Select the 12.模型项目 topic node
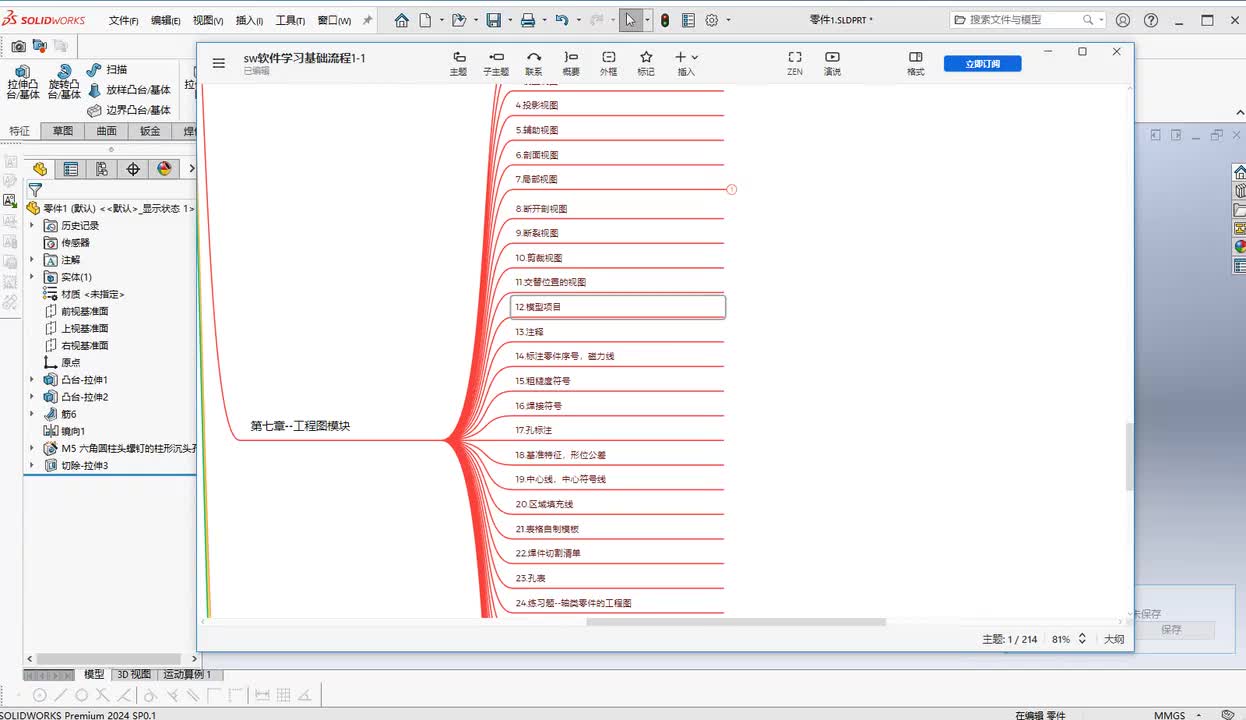This screenshot has width=1246, height=720. click(x=618, y=307)
